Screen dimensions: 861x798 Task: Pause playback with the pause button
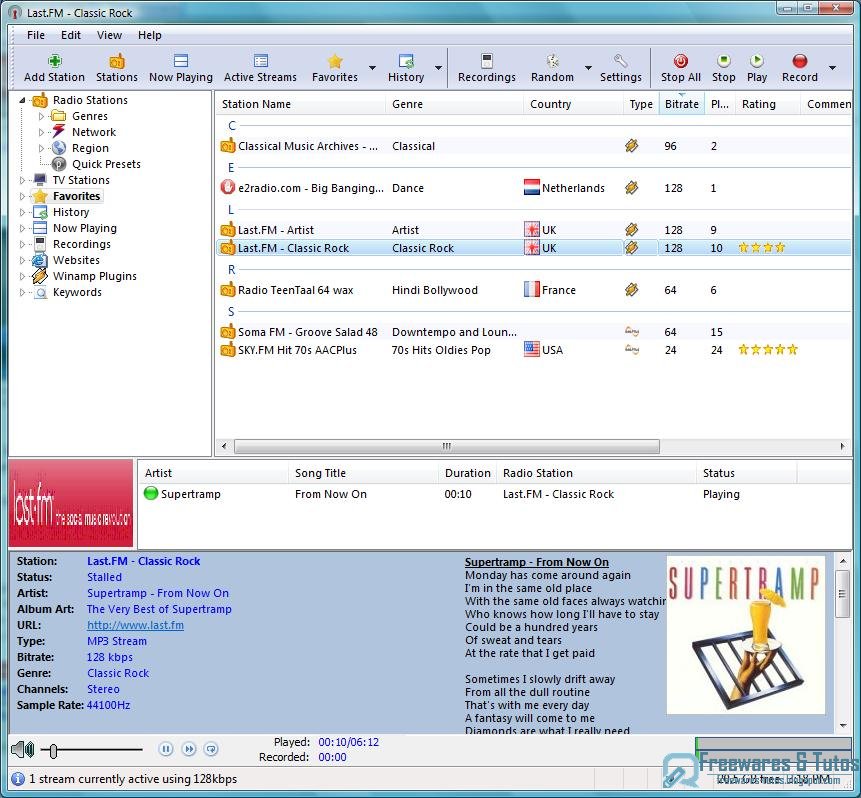166,748
